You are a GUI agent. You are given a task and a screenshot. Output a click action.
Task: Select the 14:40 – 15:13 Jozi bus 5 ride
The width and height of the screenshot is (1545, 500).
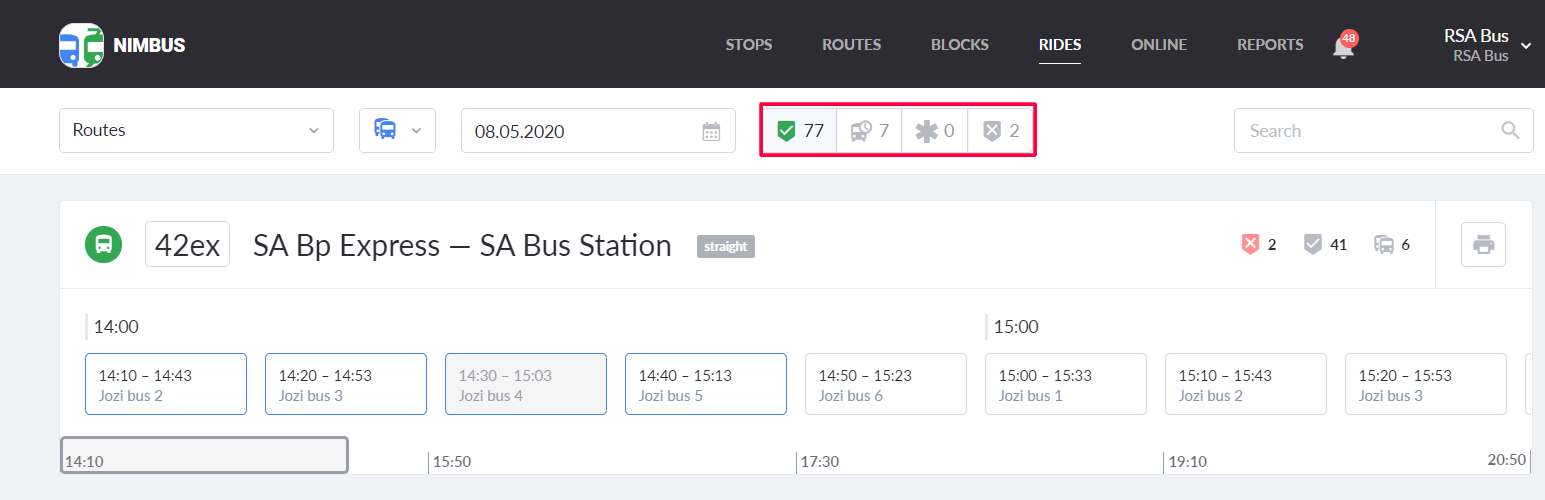click(x=706, y=384)
